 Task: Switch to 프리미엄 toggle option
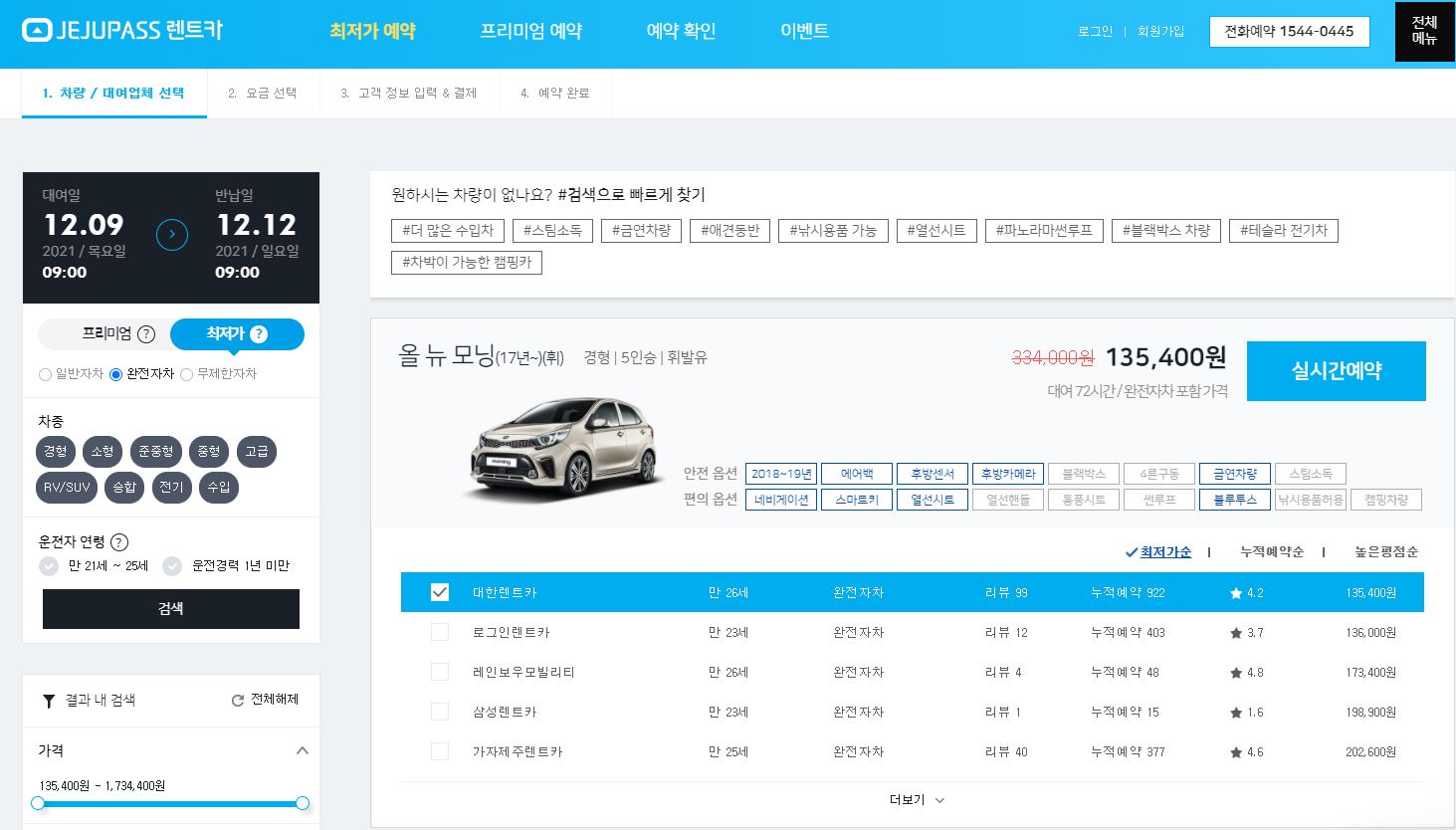coord(105,334)
